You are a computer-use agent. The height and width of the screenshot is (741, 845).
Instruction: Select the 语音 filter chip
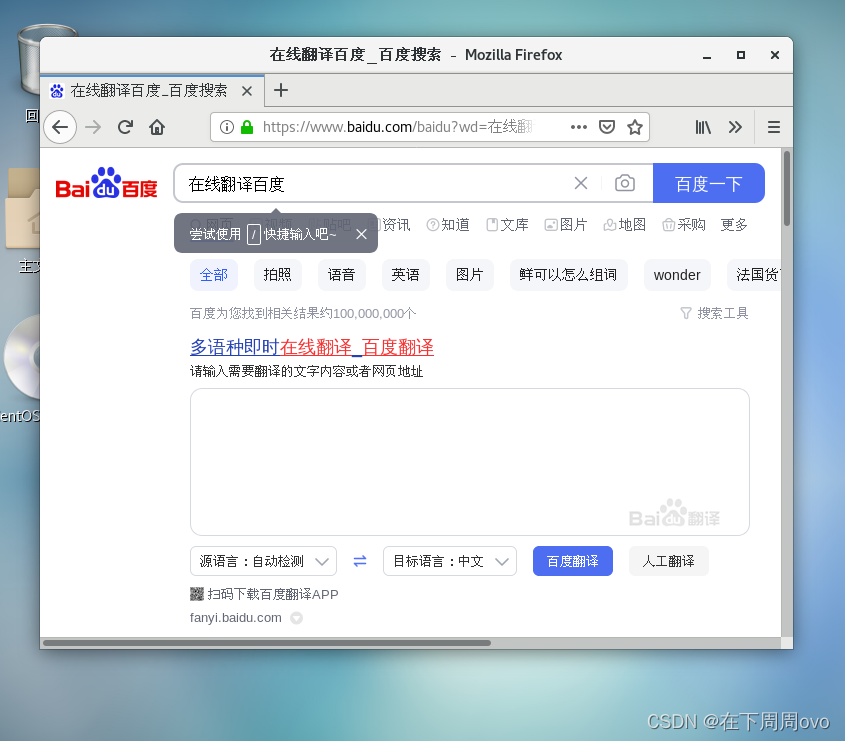[x=342, y=275]
